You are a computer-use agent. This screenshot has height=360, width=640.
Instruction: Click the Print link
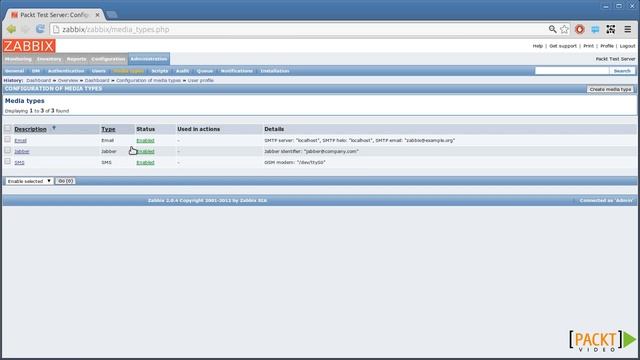tap(588, 46)
